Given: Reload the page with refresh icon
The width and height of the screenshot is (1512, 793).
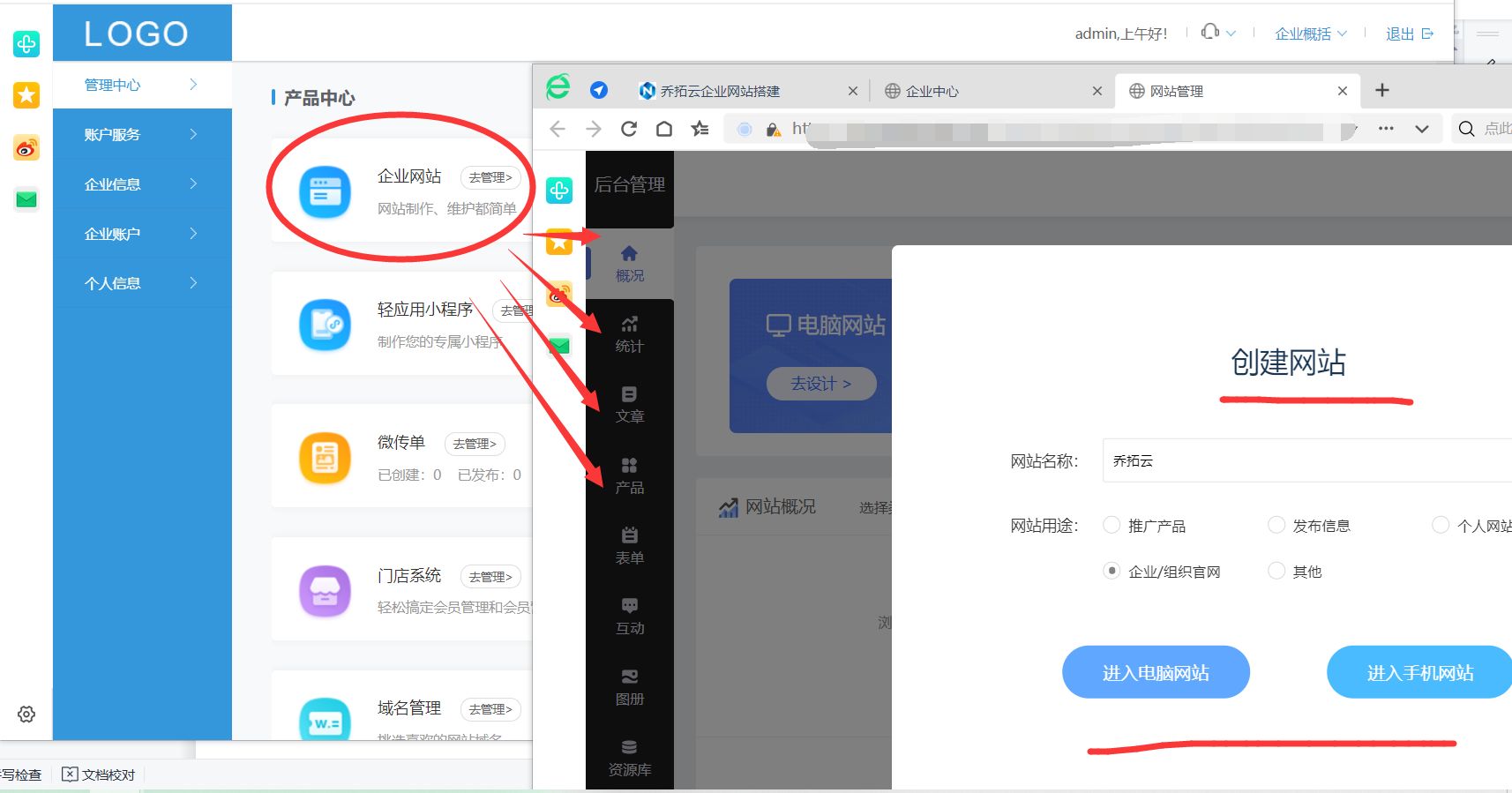Looking at the screenshot, I should click(629, 129).
